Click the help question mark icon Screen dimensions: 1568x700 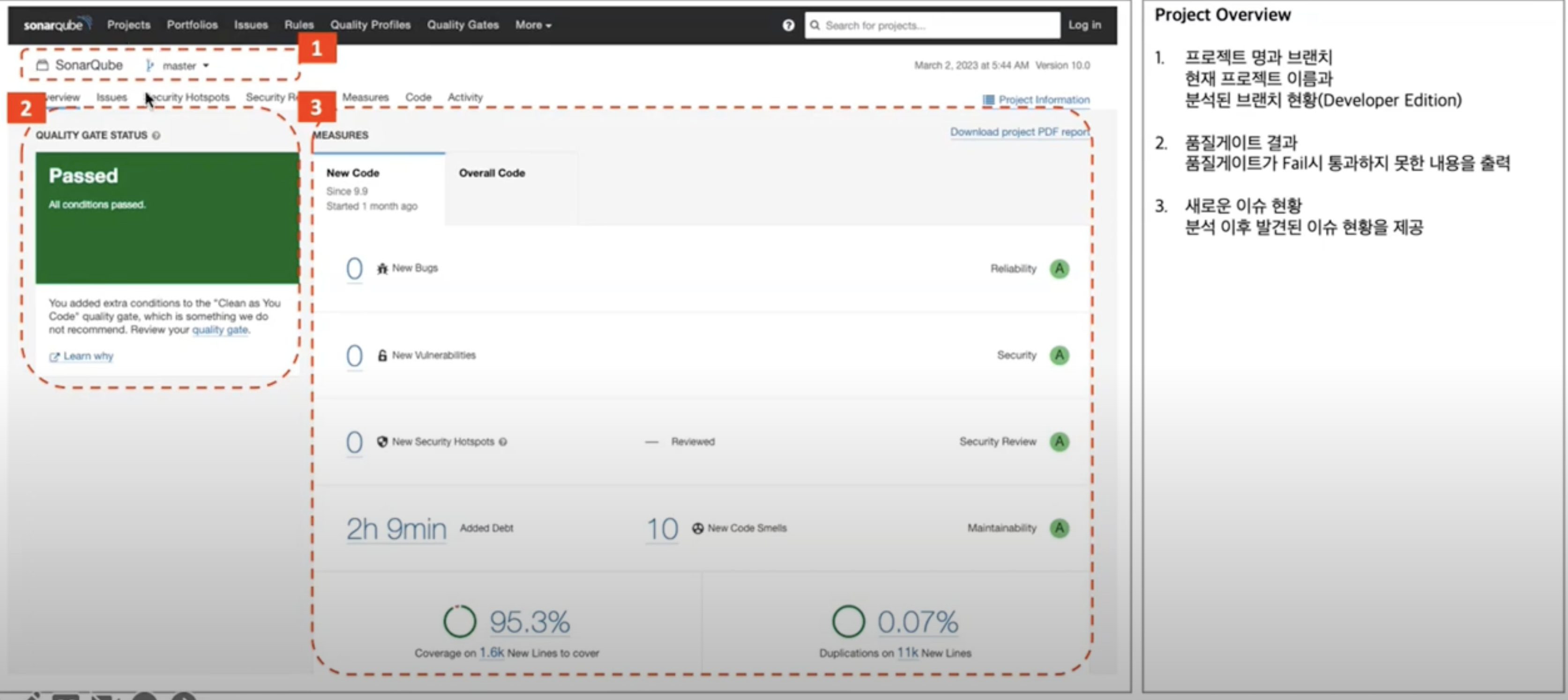788,25
